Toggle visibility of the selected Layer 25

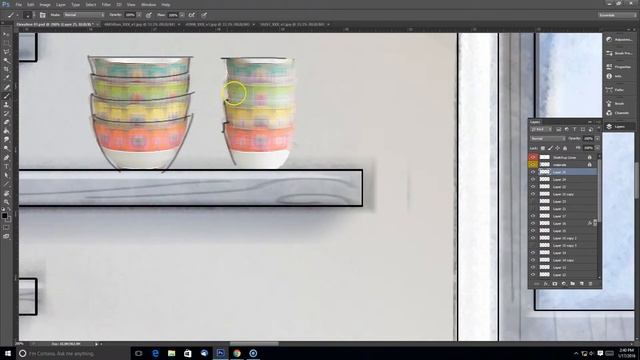coord(533,172)
